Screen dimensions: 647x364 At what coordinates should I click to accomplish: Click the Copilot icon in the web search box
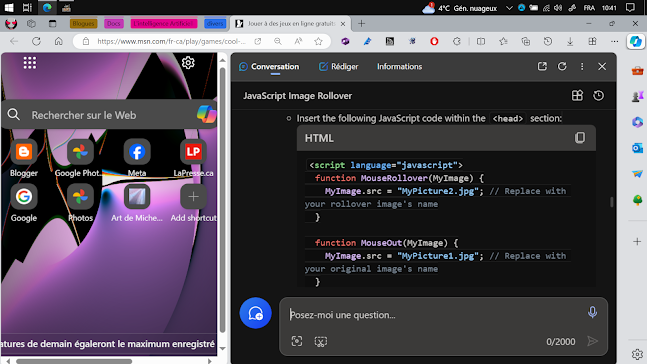(206, 114)
